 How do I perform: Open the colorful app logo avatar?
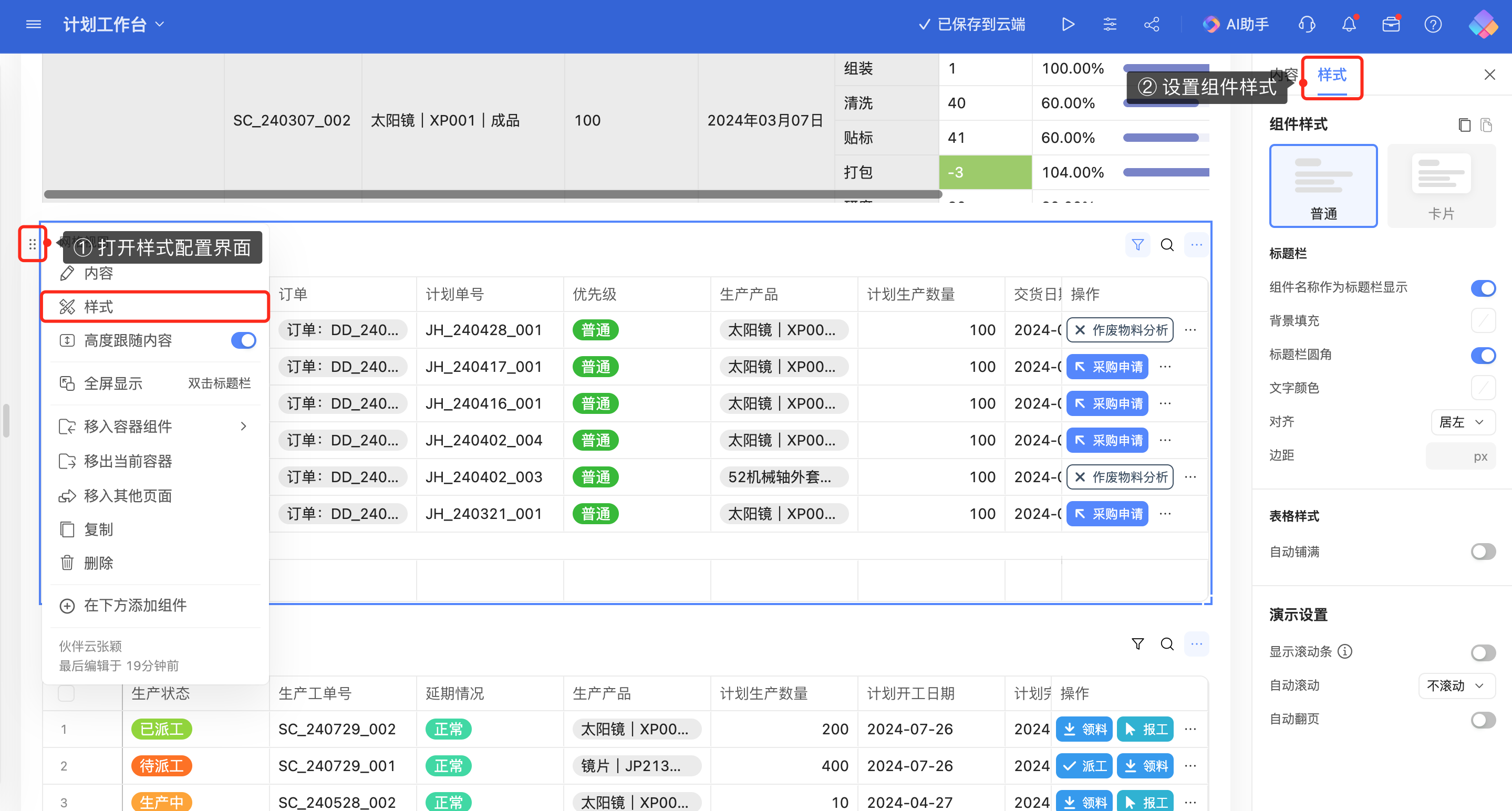[1483, 24]
